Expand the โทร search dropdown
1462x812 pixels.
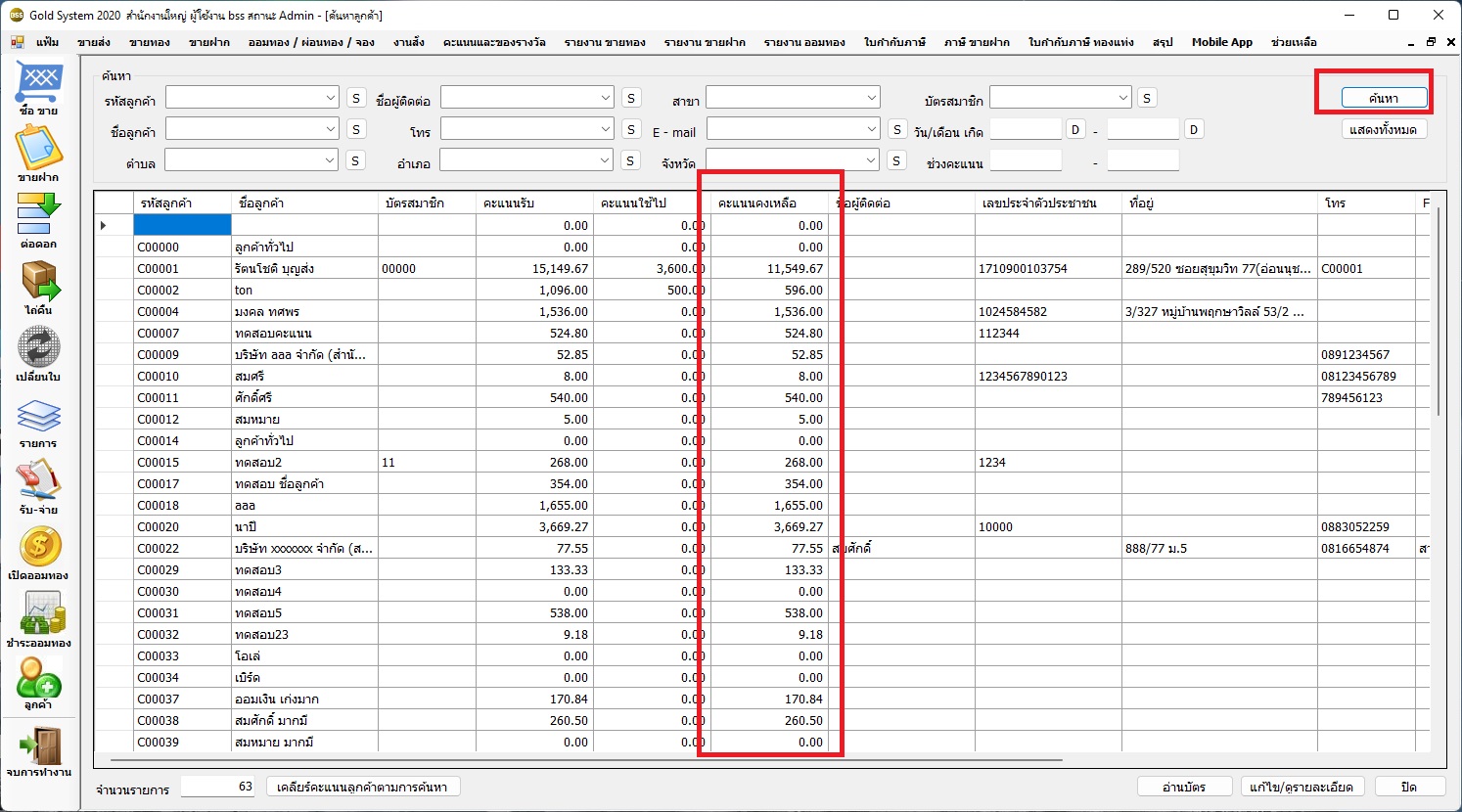[x=606, y=129]
